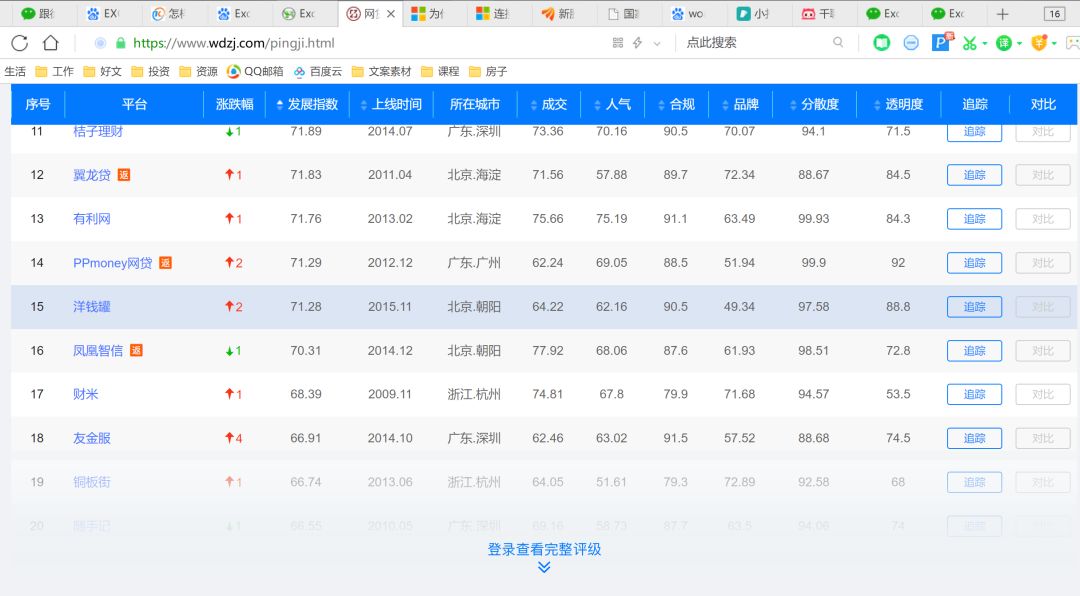
Task: Click 追踪 button for 有利网 row
Action: pyautogui.click(x=974, y=219)
